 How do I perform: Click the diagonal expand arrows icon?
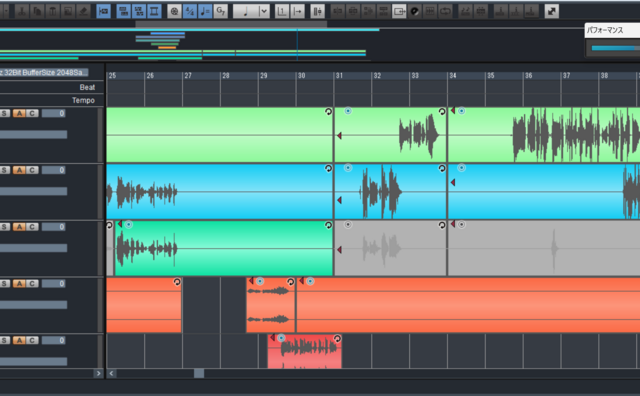click(x=552, y=11)
